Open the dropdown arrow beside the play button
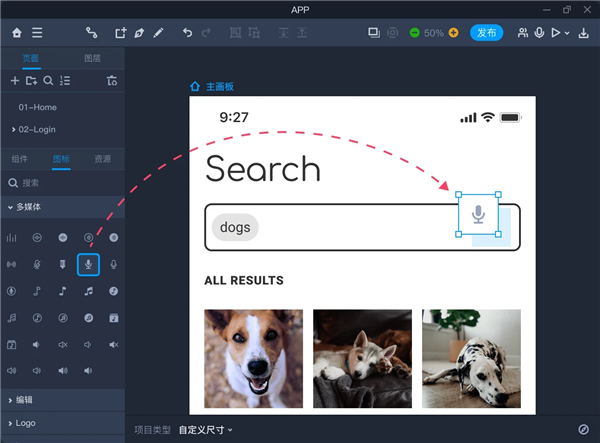Screen dimensions: 600x443 pyautogui.click(x=567, y=33)
